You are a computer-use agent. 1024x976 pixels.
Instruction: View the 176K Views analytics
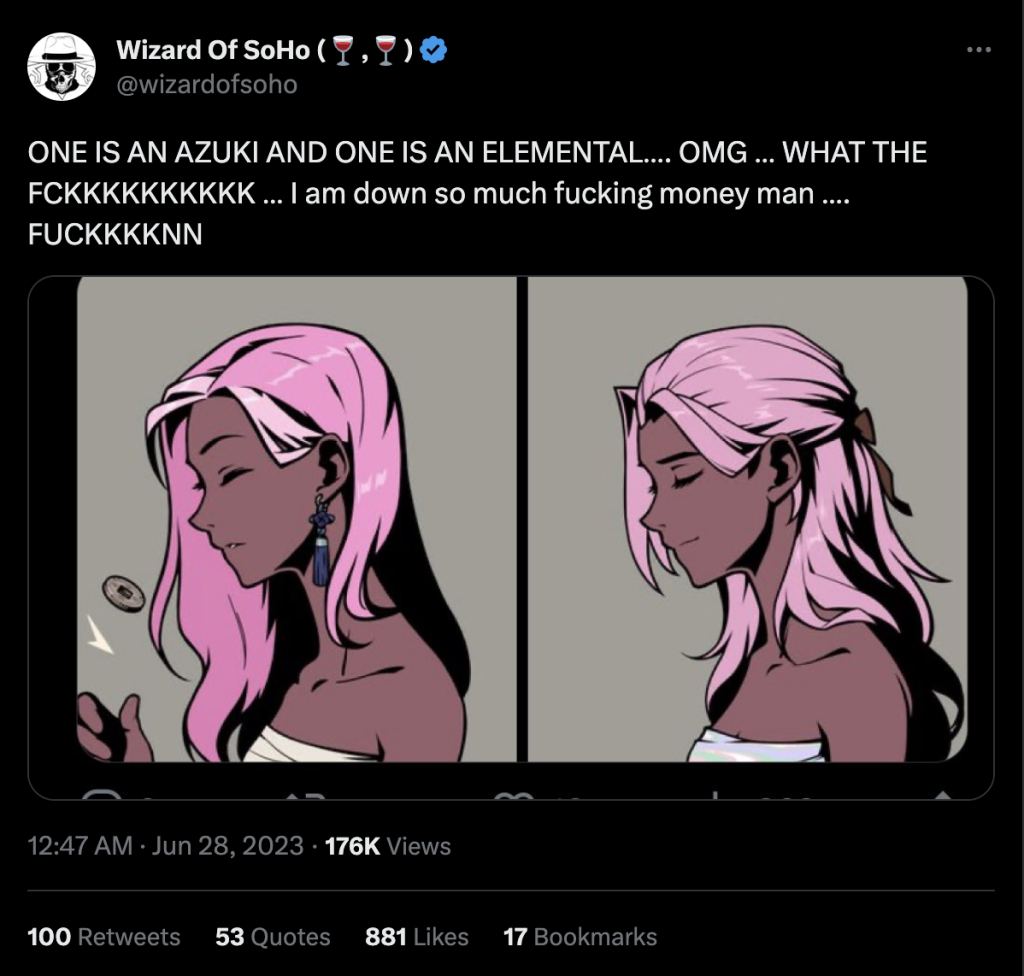coord(388,846)
